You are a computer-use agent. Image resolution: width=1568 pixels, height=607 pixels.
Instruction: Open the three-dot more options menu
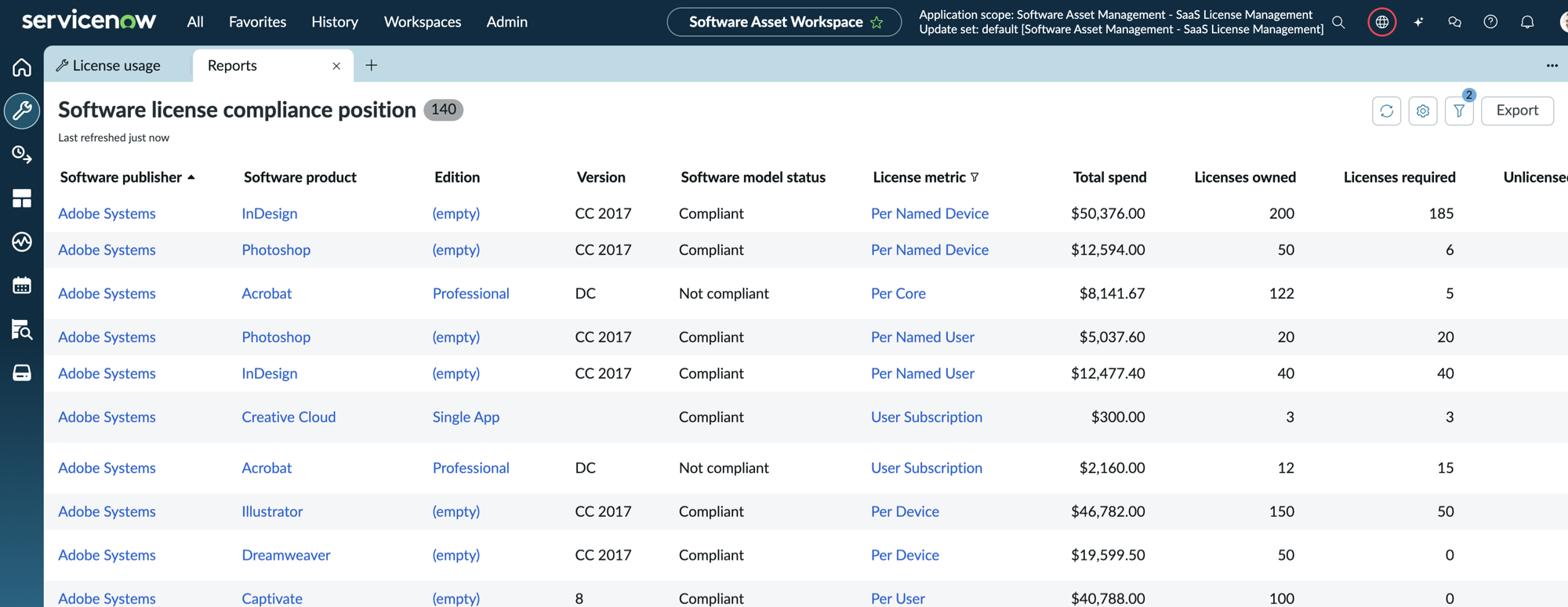coord(1552,66)
